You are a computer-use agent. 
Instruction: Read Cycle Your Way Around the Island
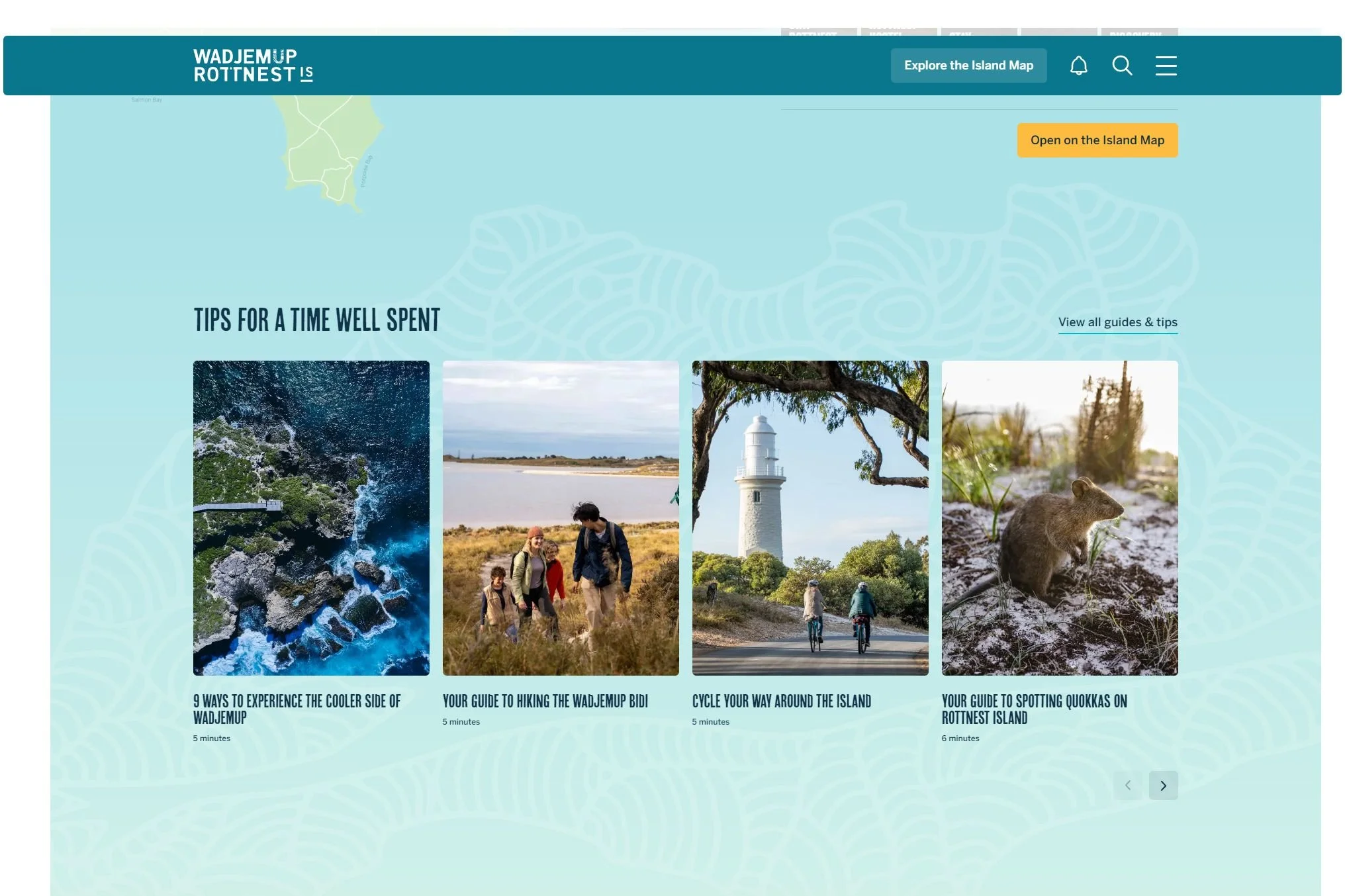pos(781,701)
